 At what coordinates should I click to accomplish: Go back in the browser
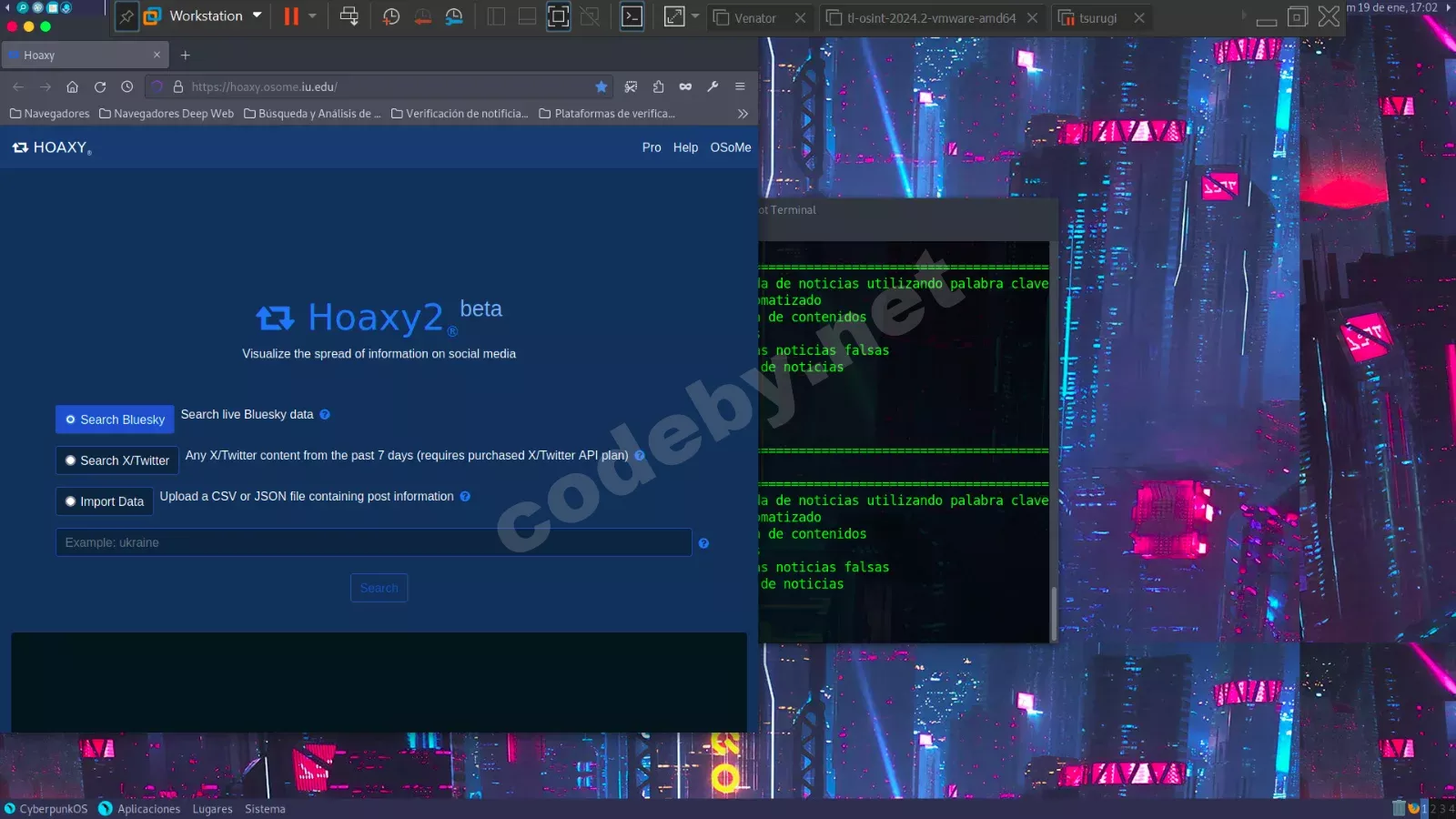coord(18,86)
